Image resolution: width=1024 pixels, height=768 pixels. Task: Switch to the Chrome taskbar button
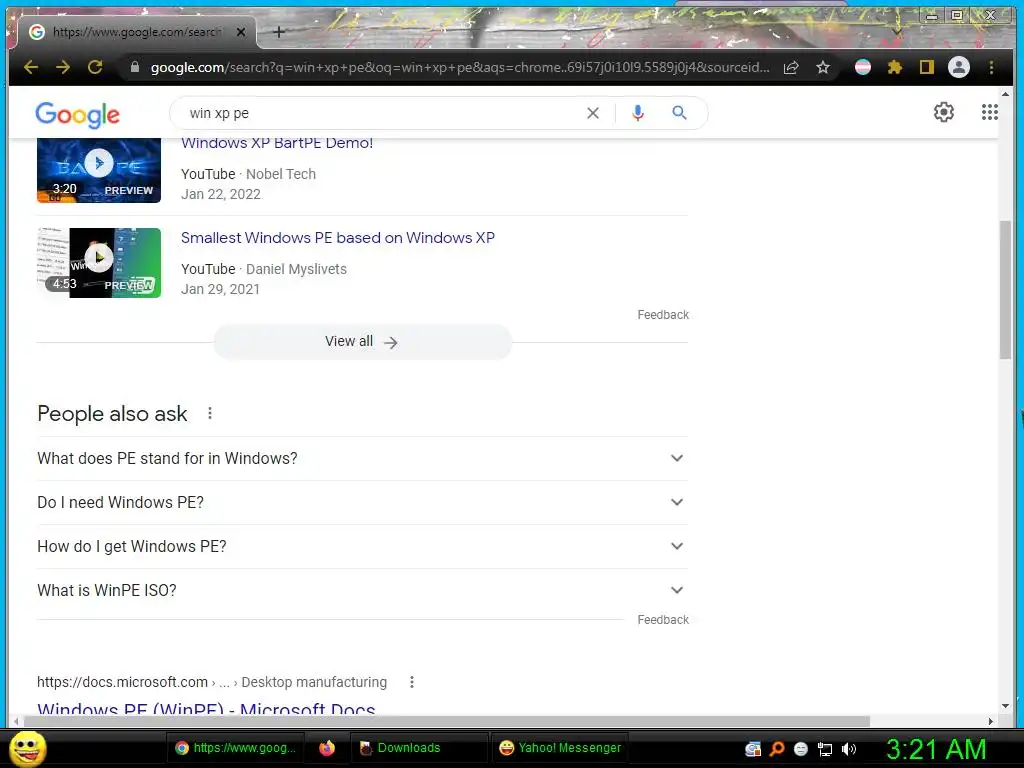236,748
